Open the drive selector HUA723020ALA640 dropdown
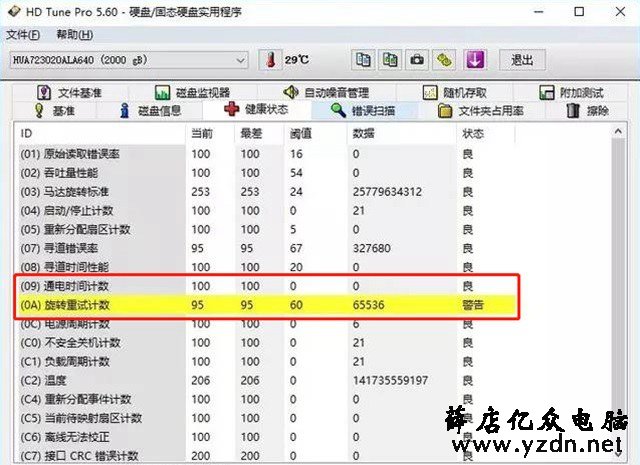This screenshot has height=465, width=640. pos(129,60)
